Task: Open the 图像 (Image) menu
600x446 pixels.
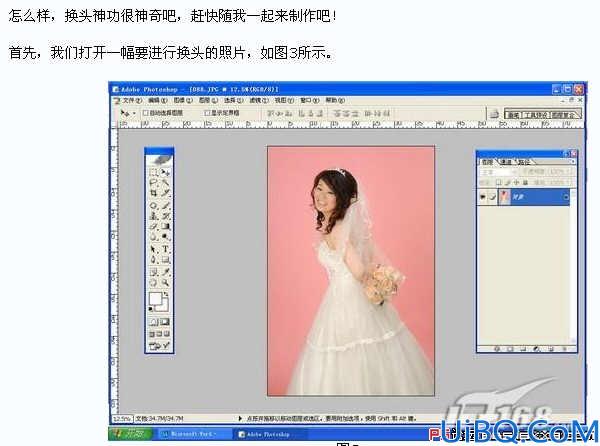Action: (183, 100)
